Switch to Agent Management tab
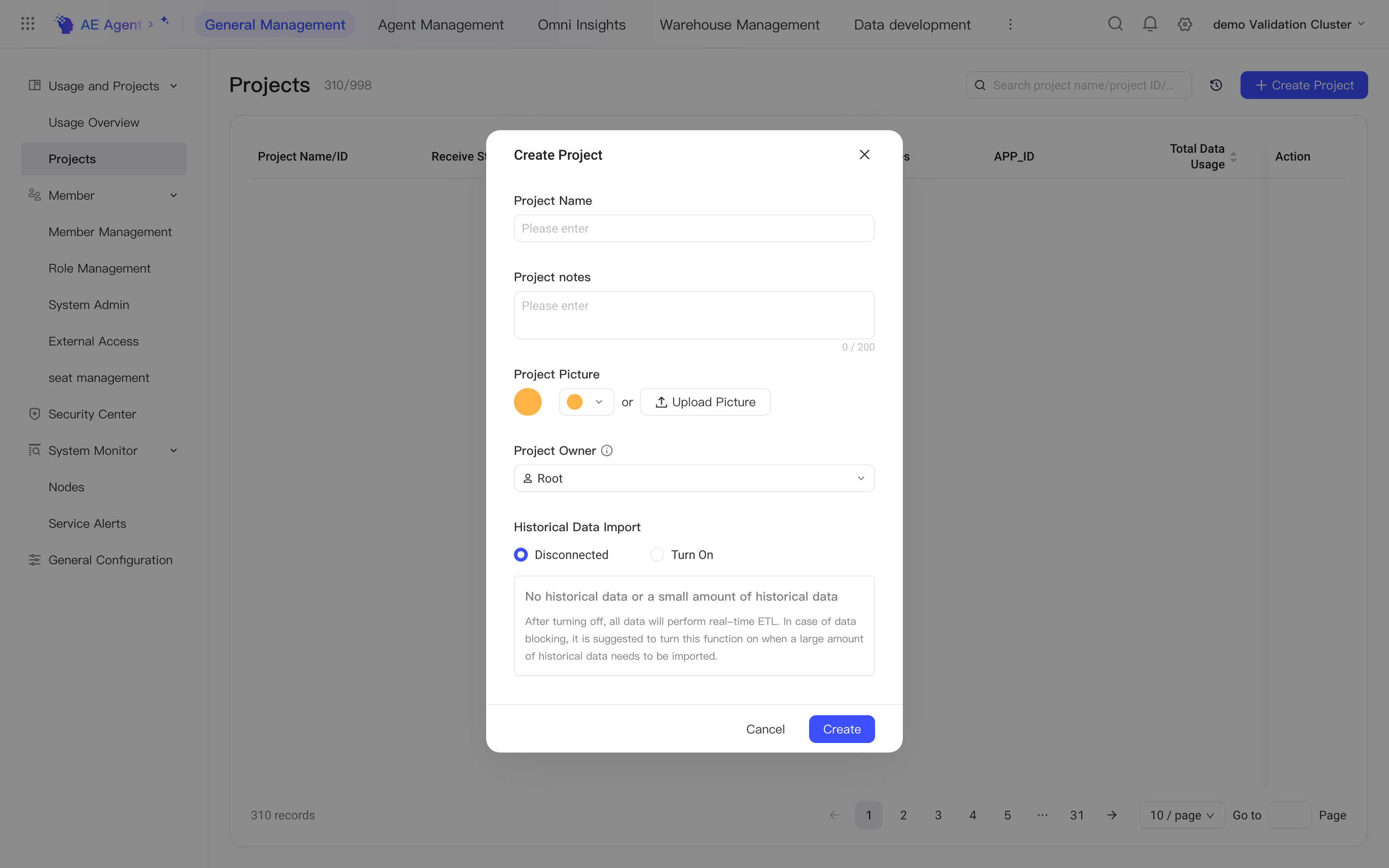Screen dimensions: 1389x868 pyautogui.click(x=440, y=24)
